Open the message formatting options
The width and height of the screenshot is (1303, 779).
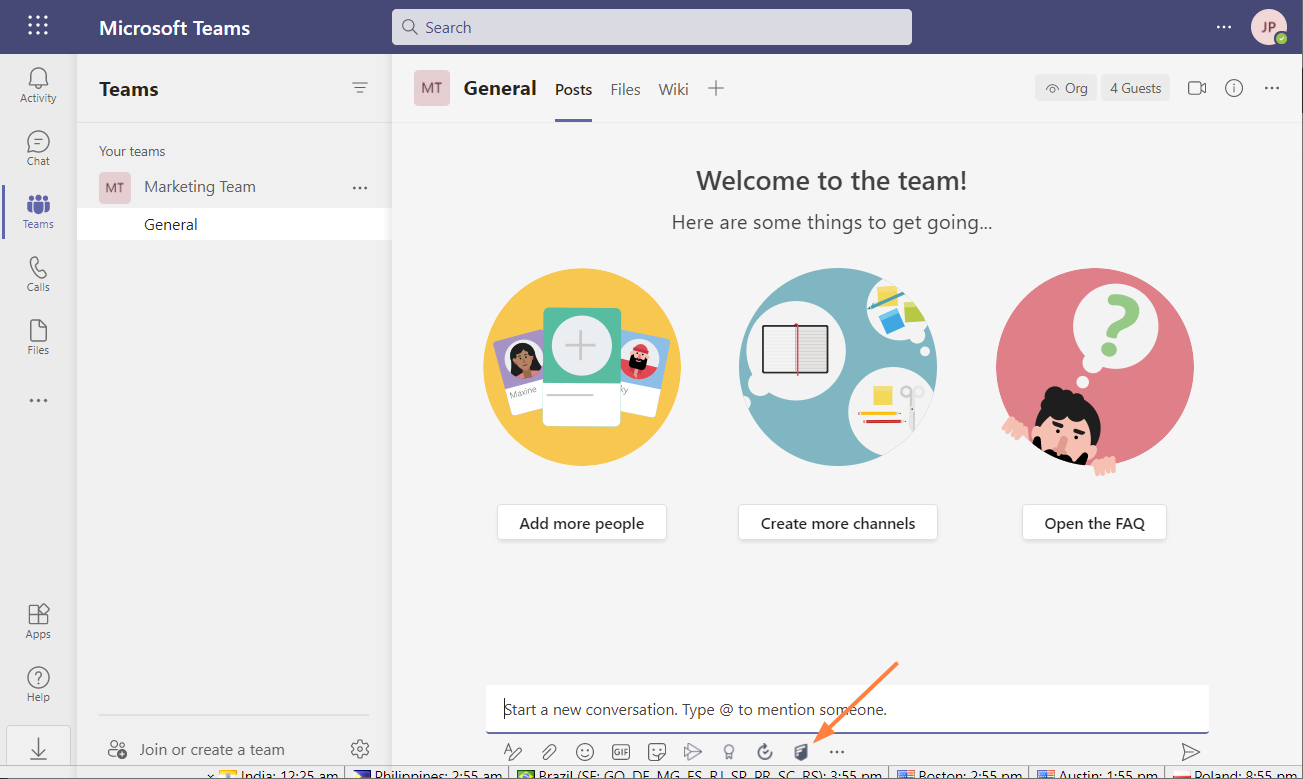(x=513, y=751)
